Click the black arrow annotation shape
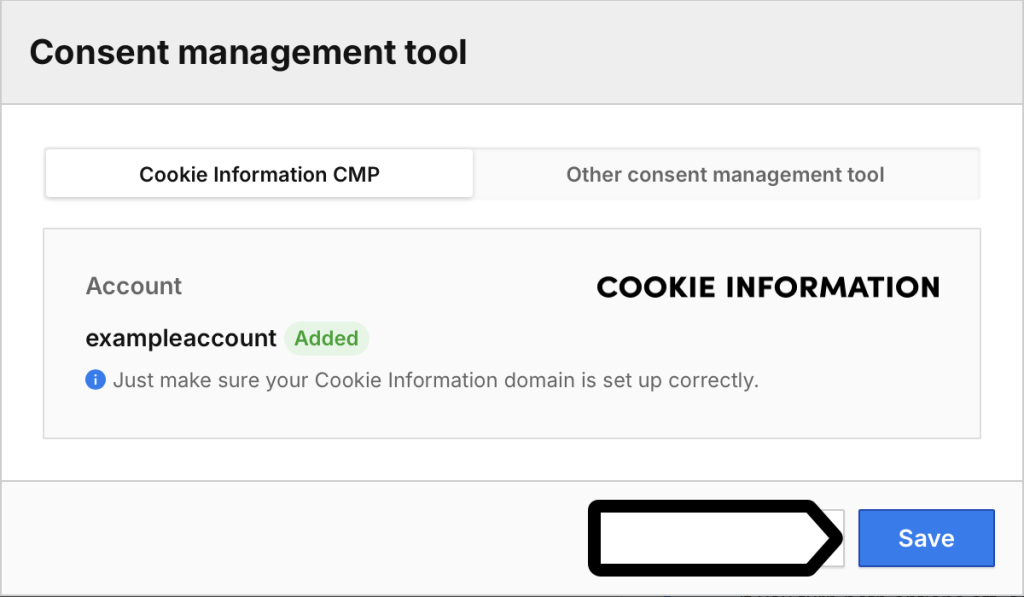Image resolution: width=1024 pixels, height=597 pixels. tap(716, 538)
